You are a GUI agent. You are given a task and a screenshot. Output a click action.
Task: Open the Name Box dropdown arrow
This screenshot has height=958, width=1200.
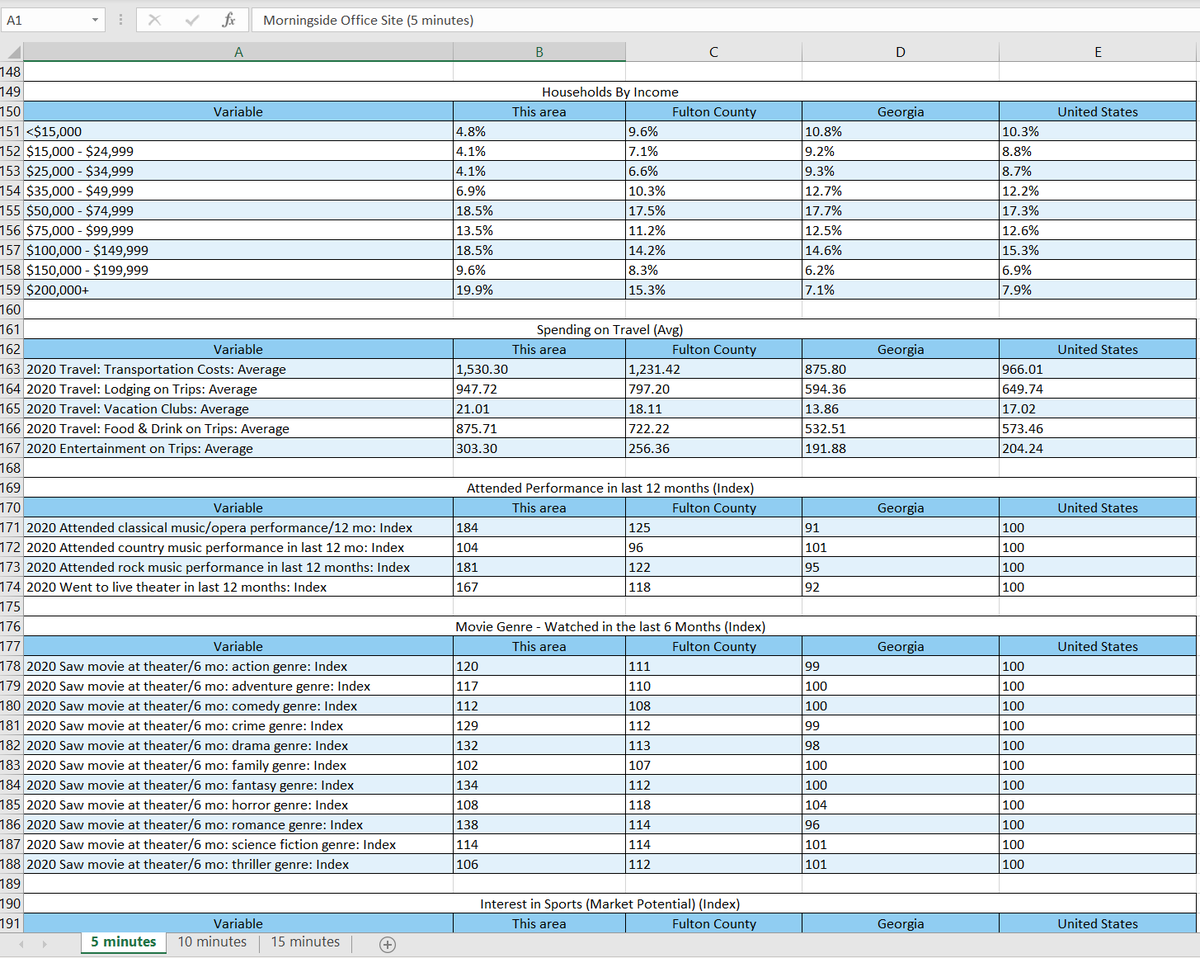coord(93,19)
